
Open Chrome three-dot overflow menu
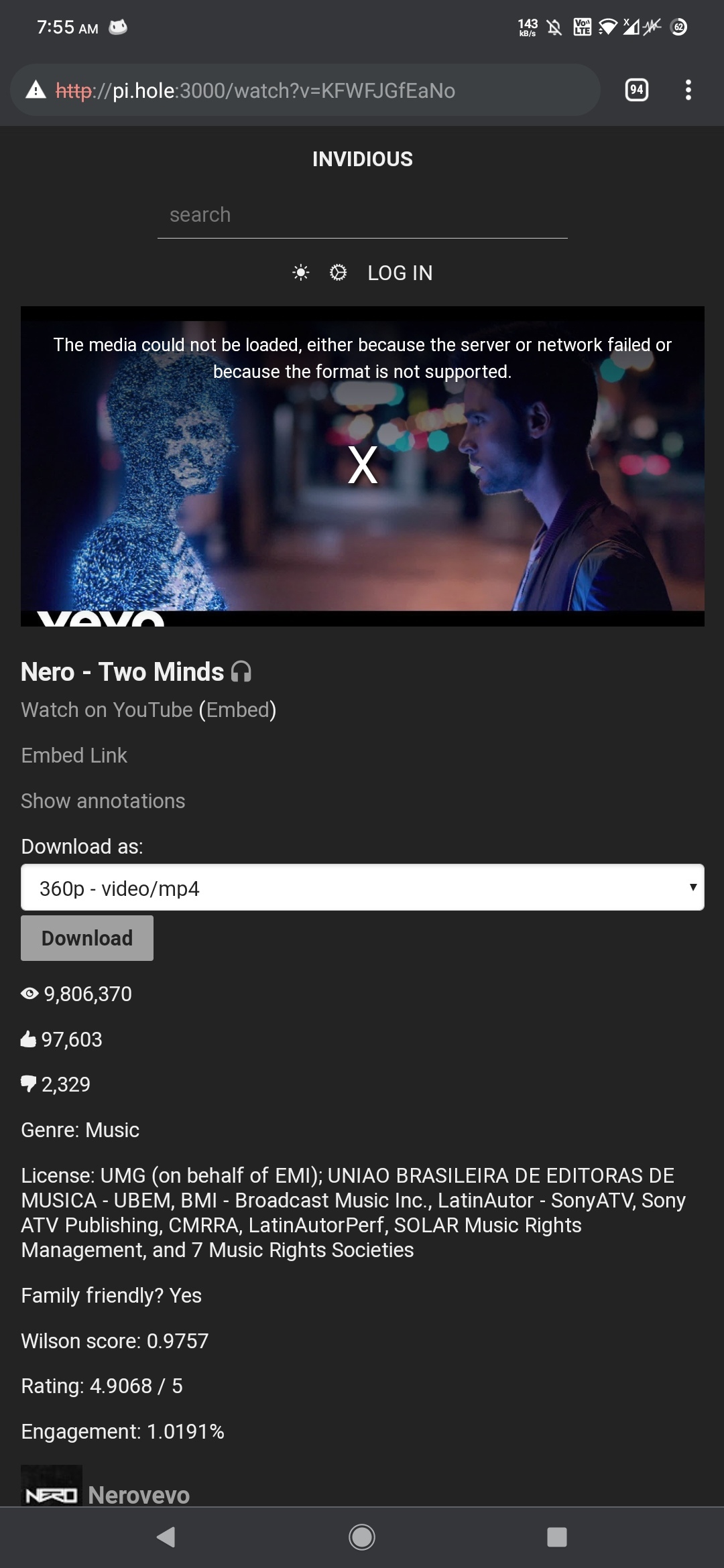pyautogui.click(x=688, y=90)
